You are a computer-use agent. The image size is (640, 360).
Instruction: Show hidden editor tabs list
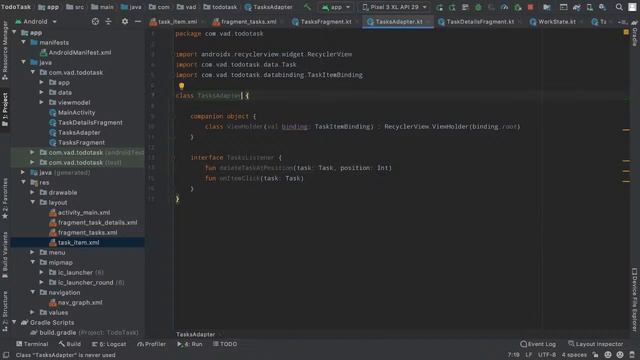click(x=622, y=22)
